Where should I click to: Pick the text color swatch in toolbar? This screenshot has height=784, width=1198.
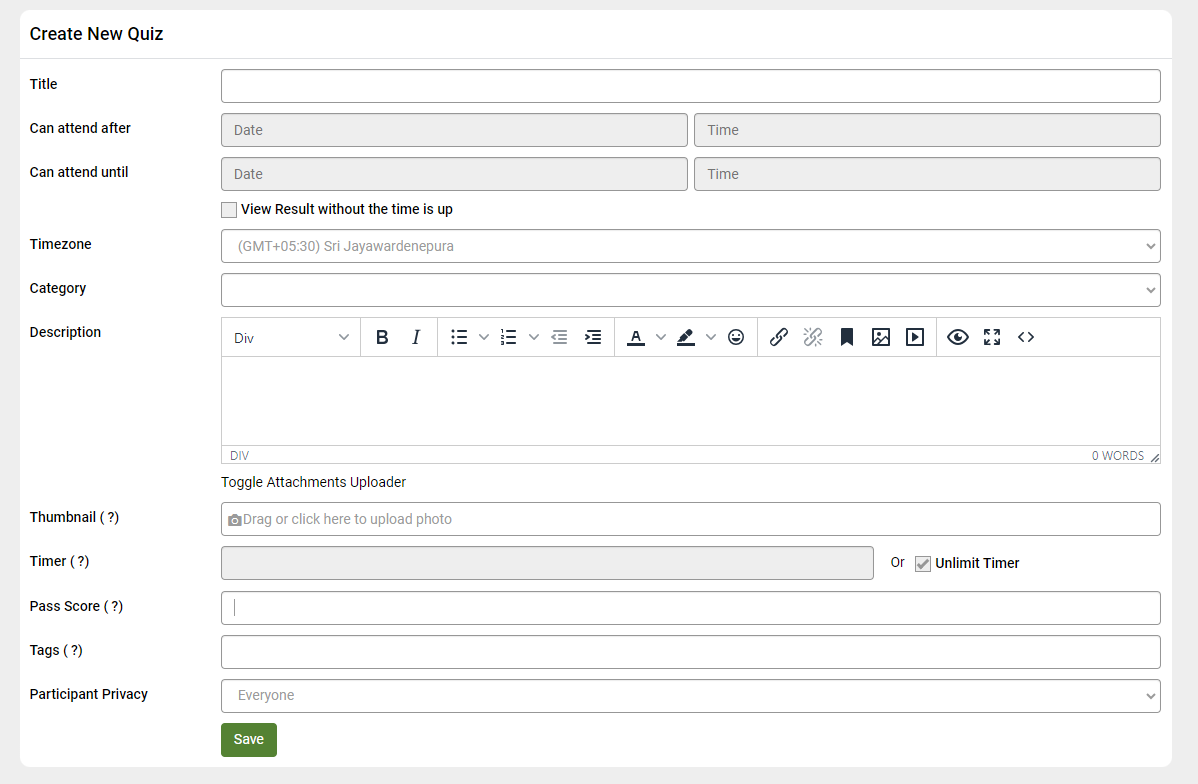click(635, 338)
